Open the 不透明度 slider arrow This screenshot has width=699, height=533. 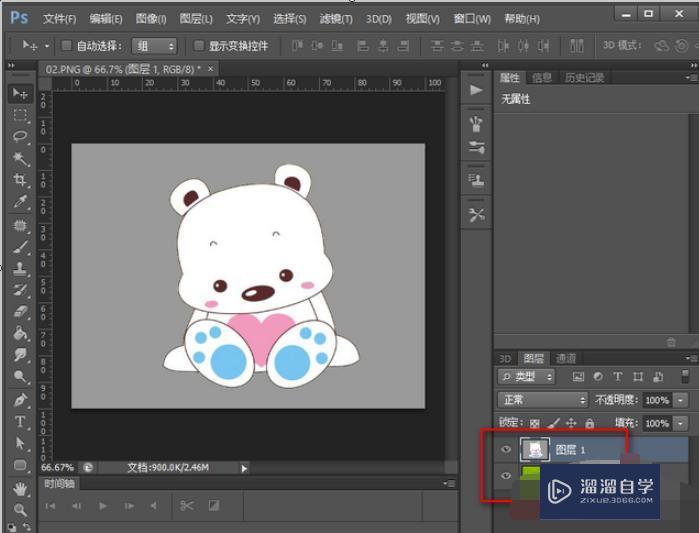click(x=681, y=400)
